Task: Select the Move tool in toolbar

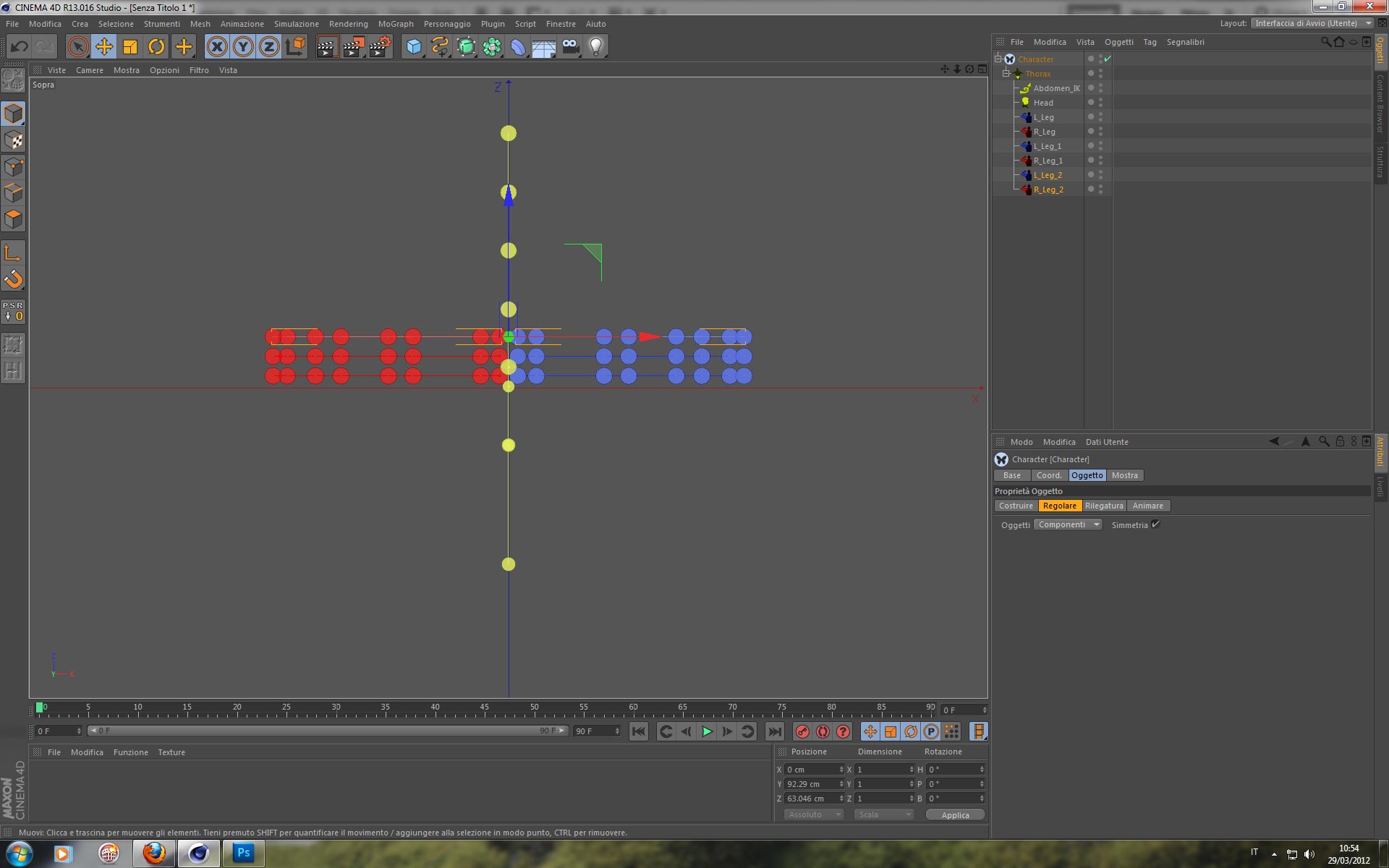Action: [x=104, y=47]
